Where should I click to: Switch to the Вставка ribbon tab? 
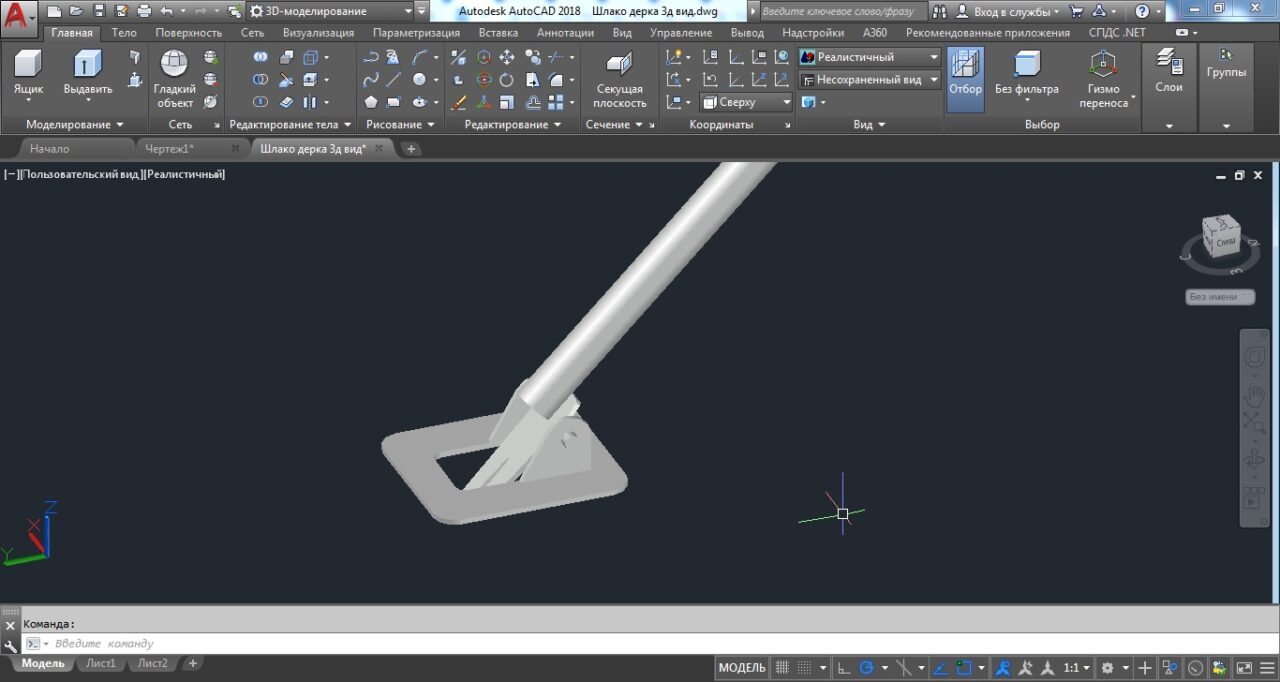(x=498, y=32)
